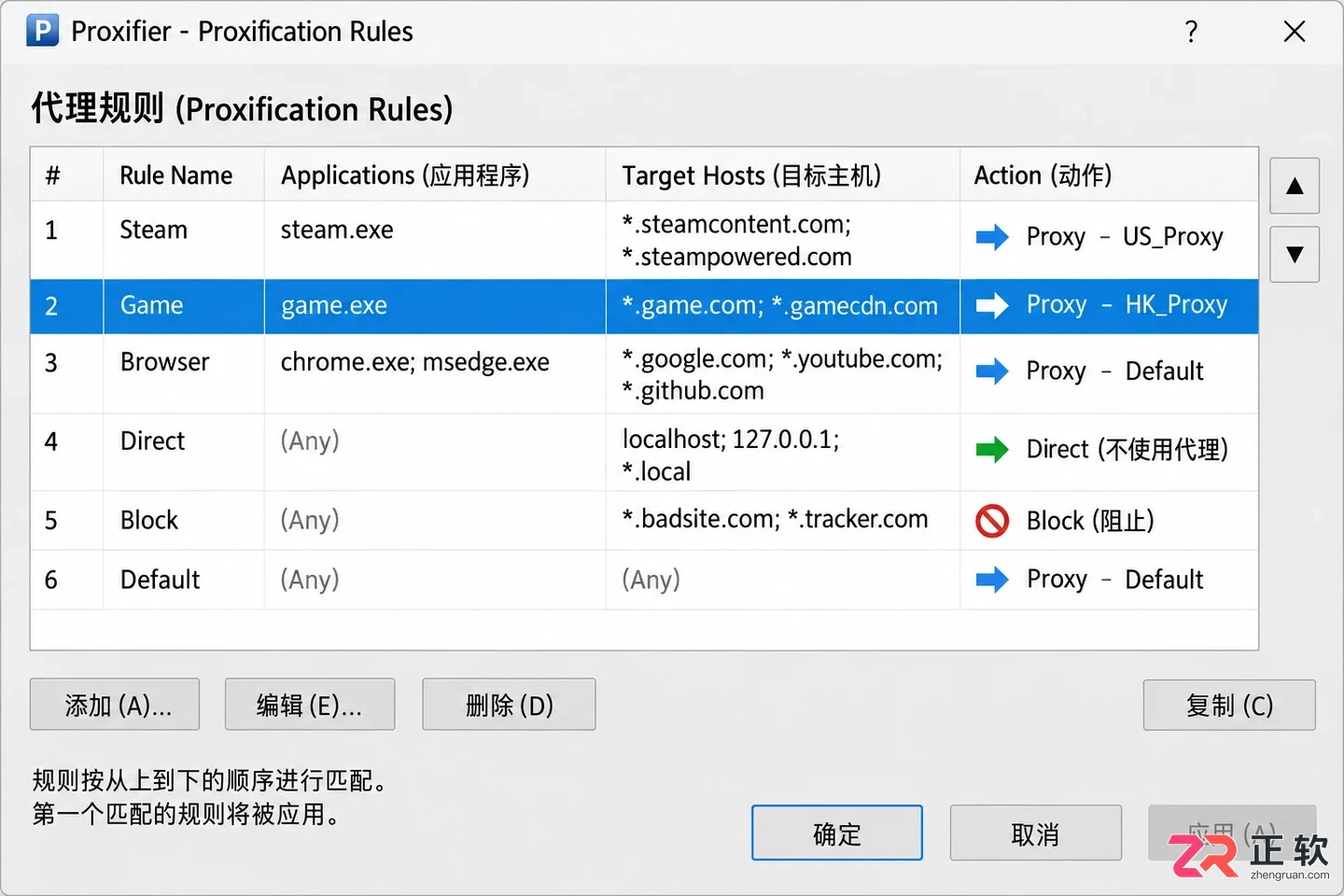Move rule up with the up arrow
This screenshot has width=1344, height=896.
point(1295,187)
